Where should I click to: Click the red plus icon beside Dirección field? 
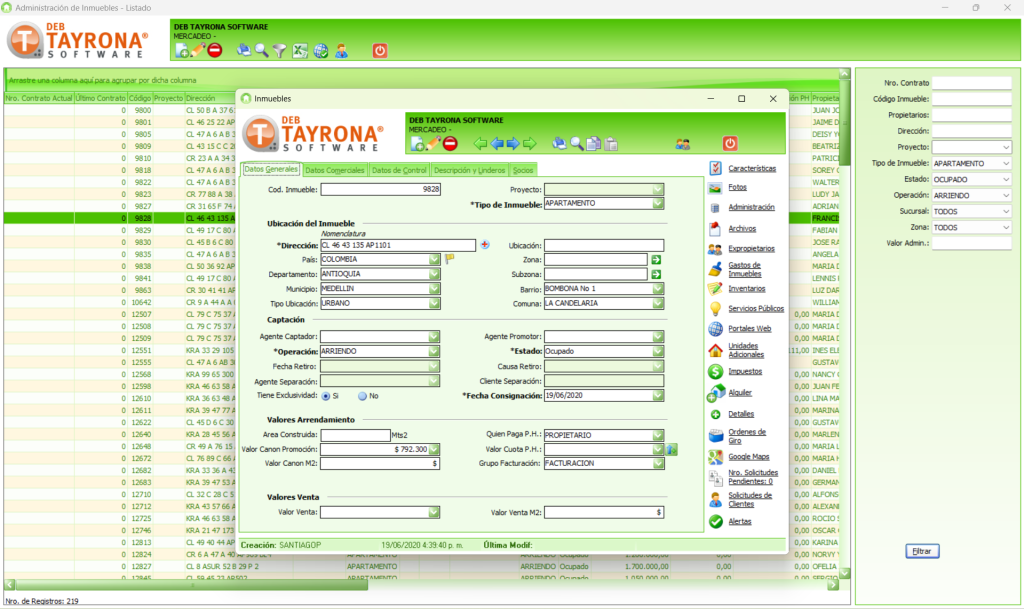[486, 244]
